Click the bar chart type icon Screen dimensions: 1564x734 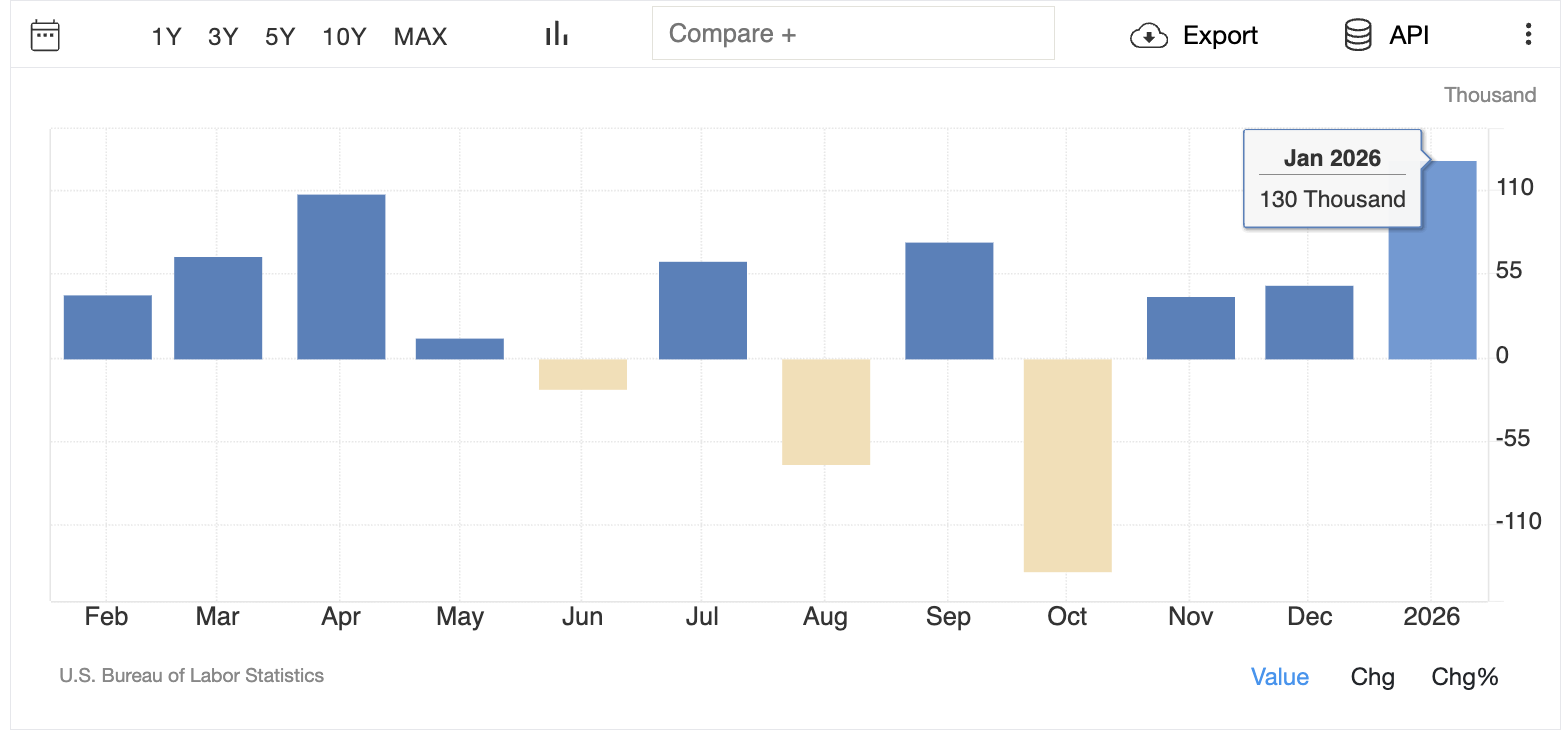tap(556, 33)
